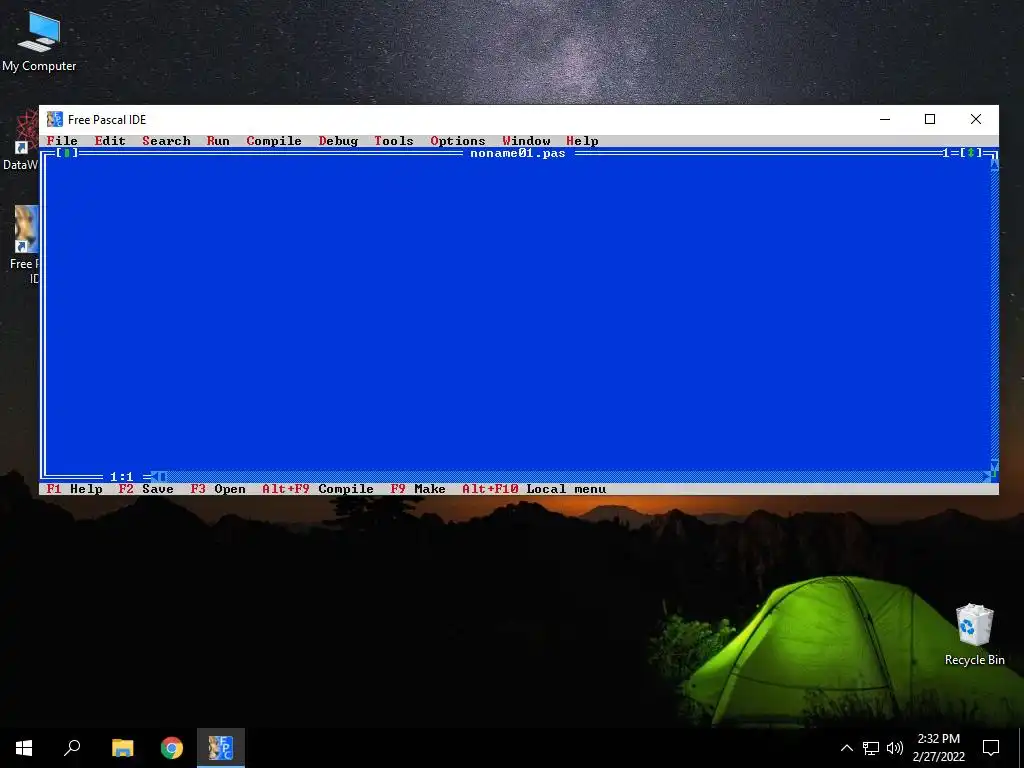Open the notification center icon

[991, 748]
